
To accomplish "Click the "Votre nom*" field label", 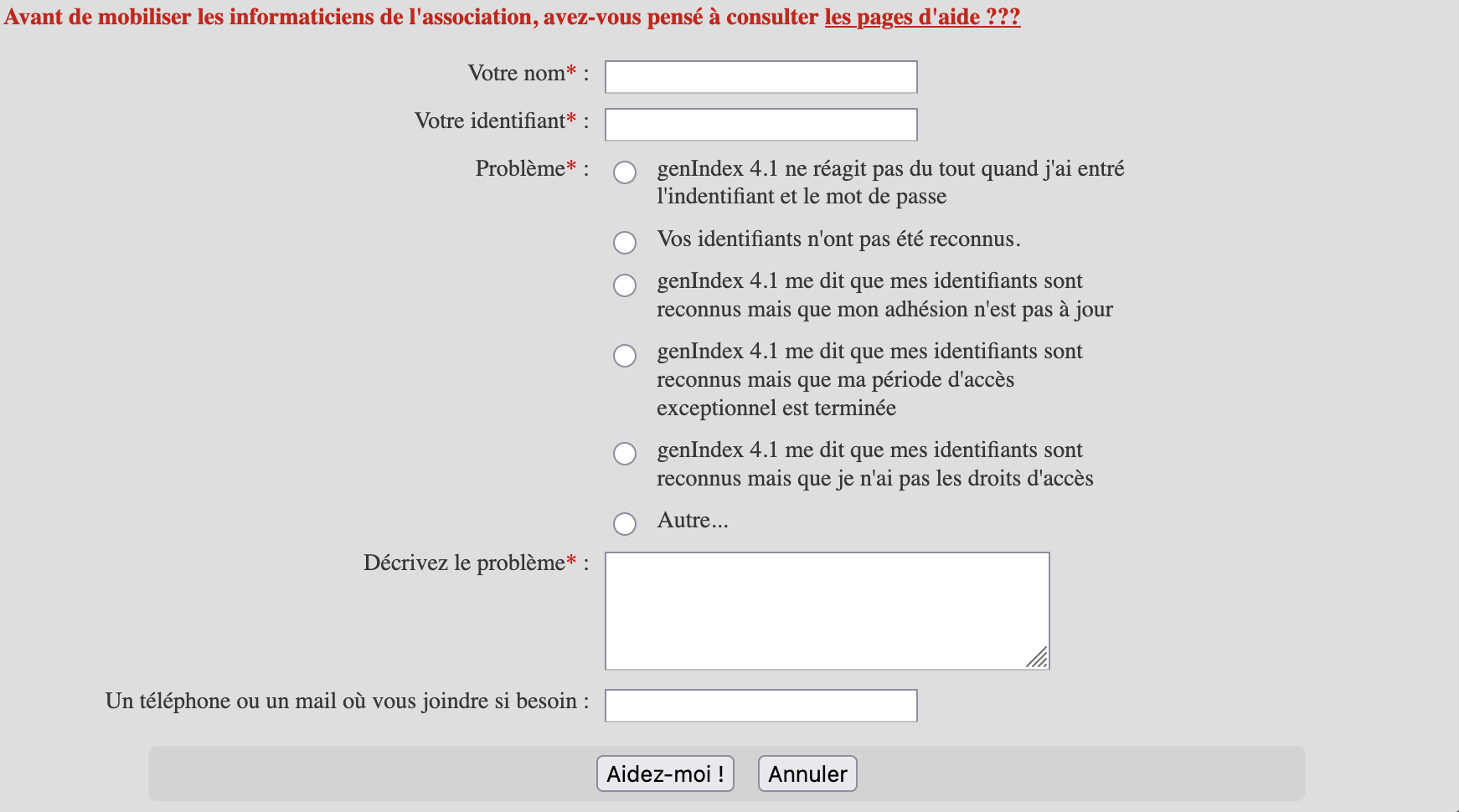I will 528,74.
